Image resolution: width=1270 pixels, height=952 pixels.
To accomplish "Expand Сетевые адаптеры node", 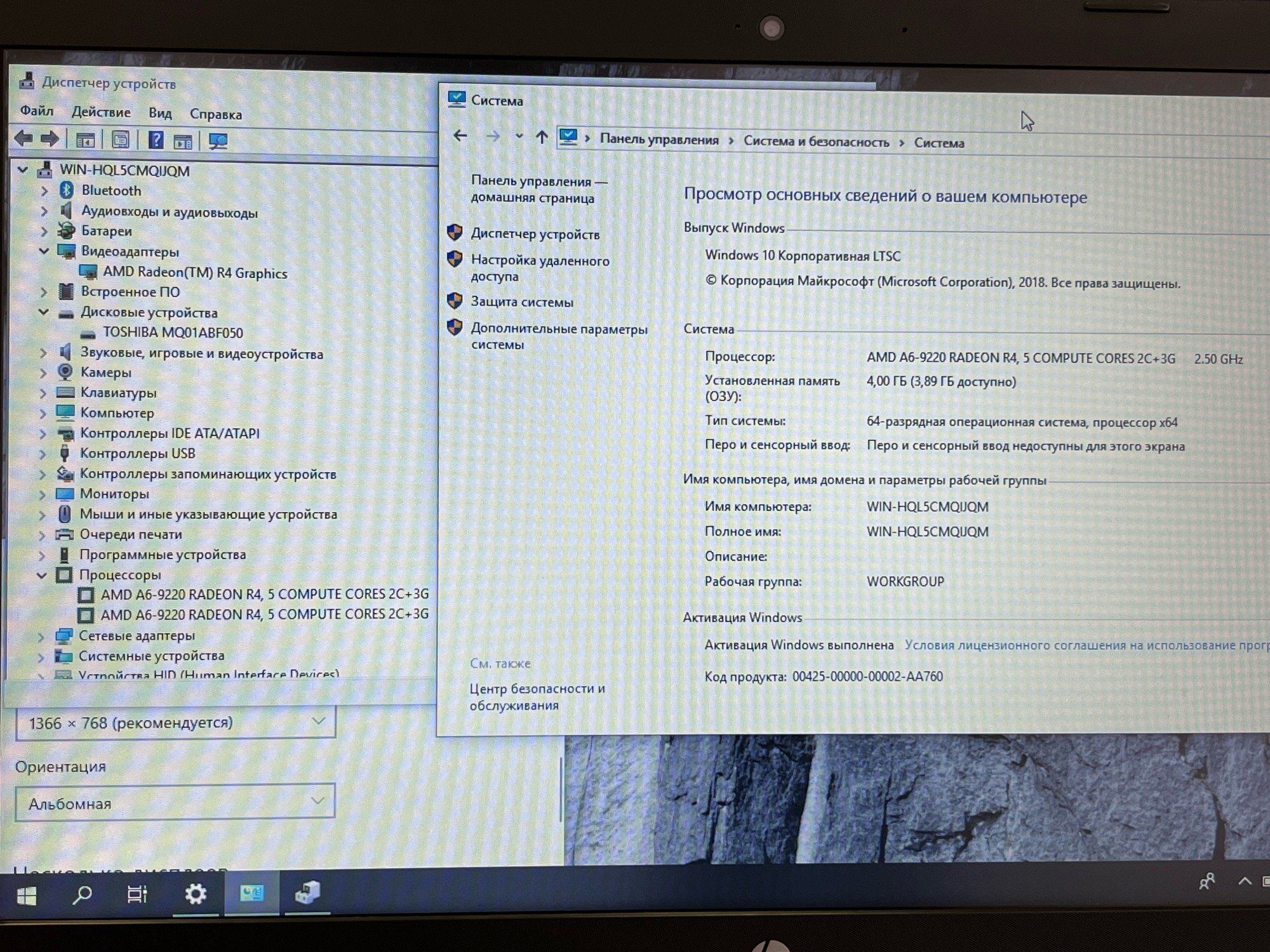I will coord(41,636).
